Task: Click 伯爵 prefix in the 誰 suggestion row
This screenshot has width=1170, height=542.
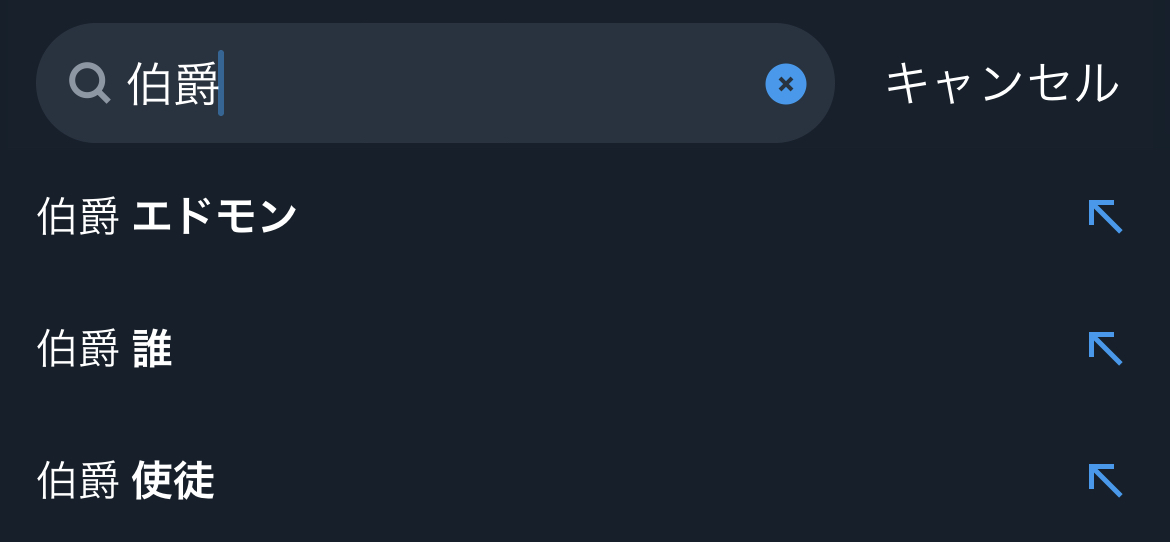Action: (78, 349)
